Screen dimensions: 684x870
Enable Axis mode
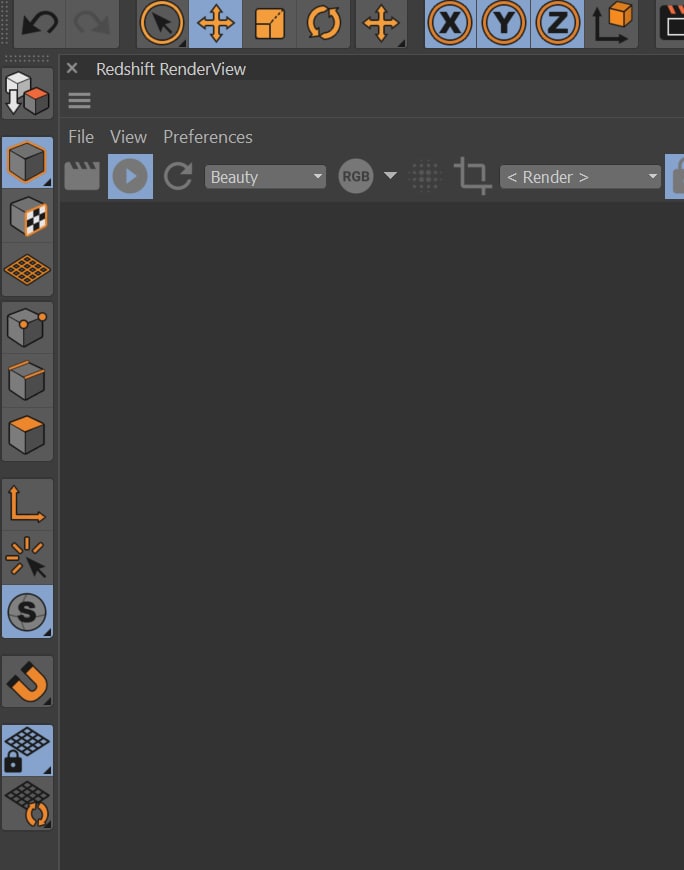click(x=27, y=504)
